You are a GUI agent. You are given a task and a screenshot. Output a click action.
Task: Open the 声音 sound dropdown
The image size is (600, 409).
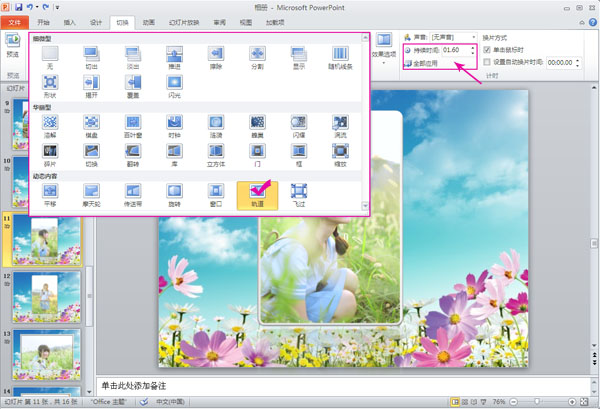point(474,37)
